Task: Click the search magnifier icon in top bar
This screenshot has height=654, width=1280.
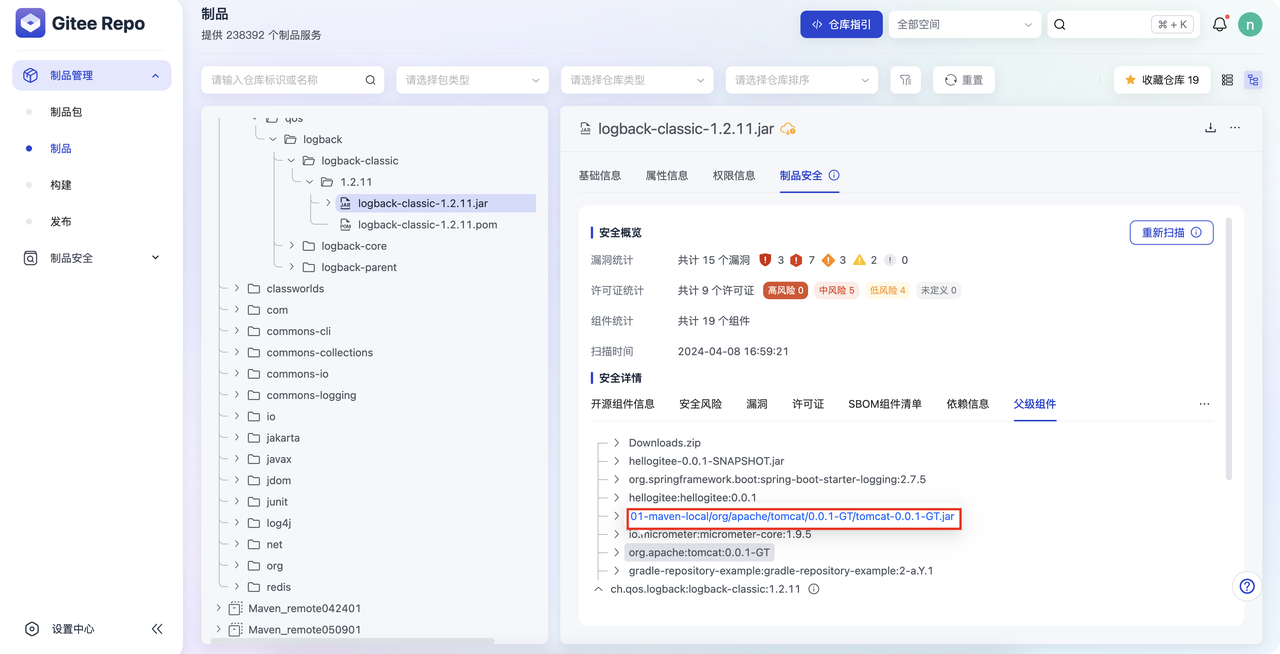Action: tap(1059, 23)
